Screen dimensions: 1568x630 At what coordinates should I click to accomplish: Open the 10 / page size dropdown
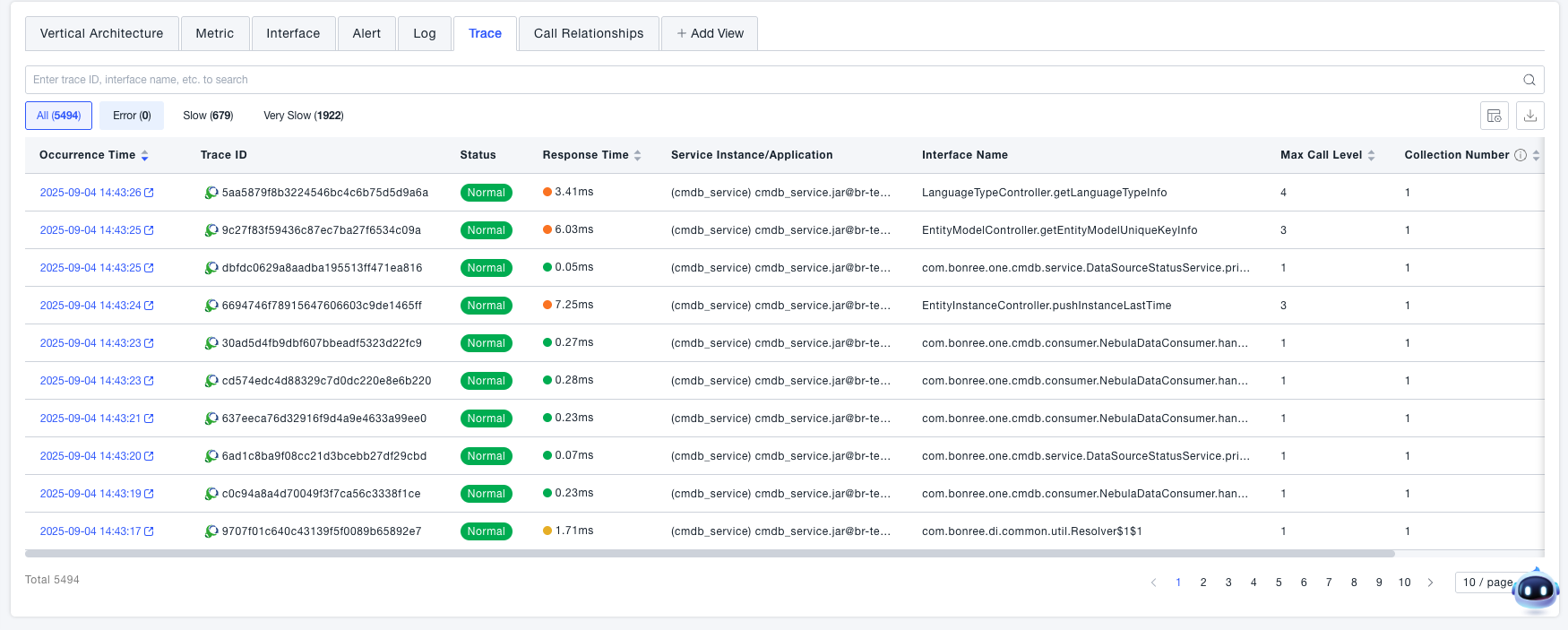click(1486, 583)
